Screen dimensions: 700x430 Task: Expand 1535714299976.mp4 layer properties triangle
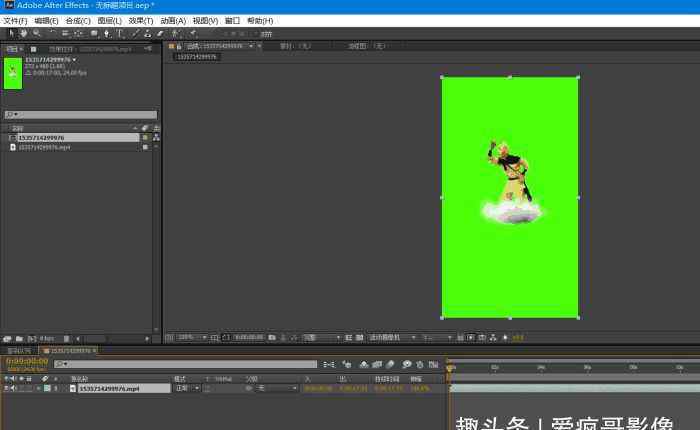coord(39,388)
